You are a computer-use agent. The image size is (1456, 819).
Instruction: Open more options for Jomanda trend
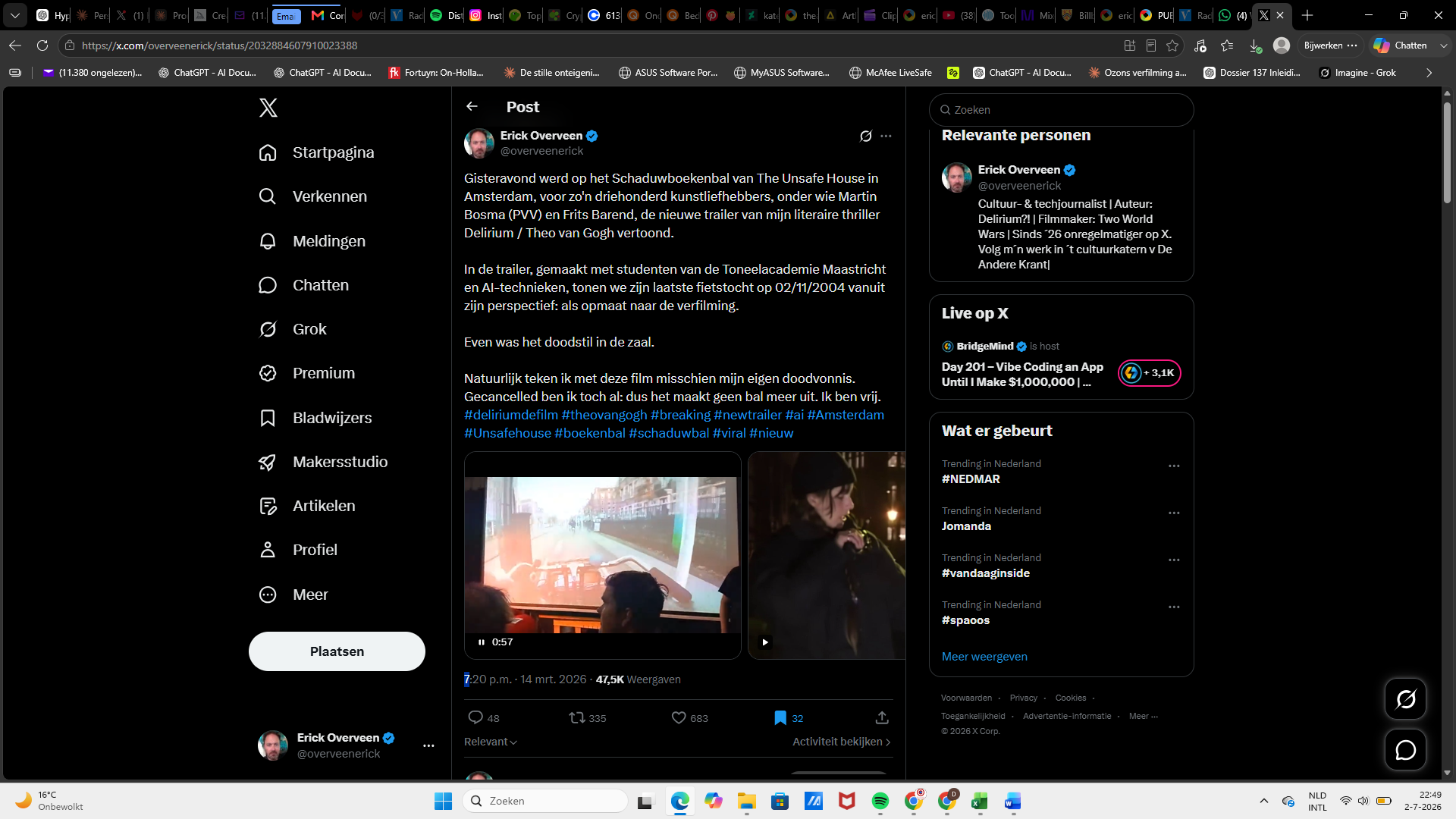pos(1174,513)
